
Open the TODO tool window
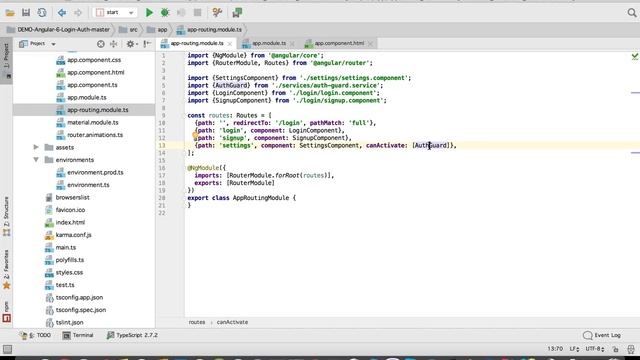35,336
